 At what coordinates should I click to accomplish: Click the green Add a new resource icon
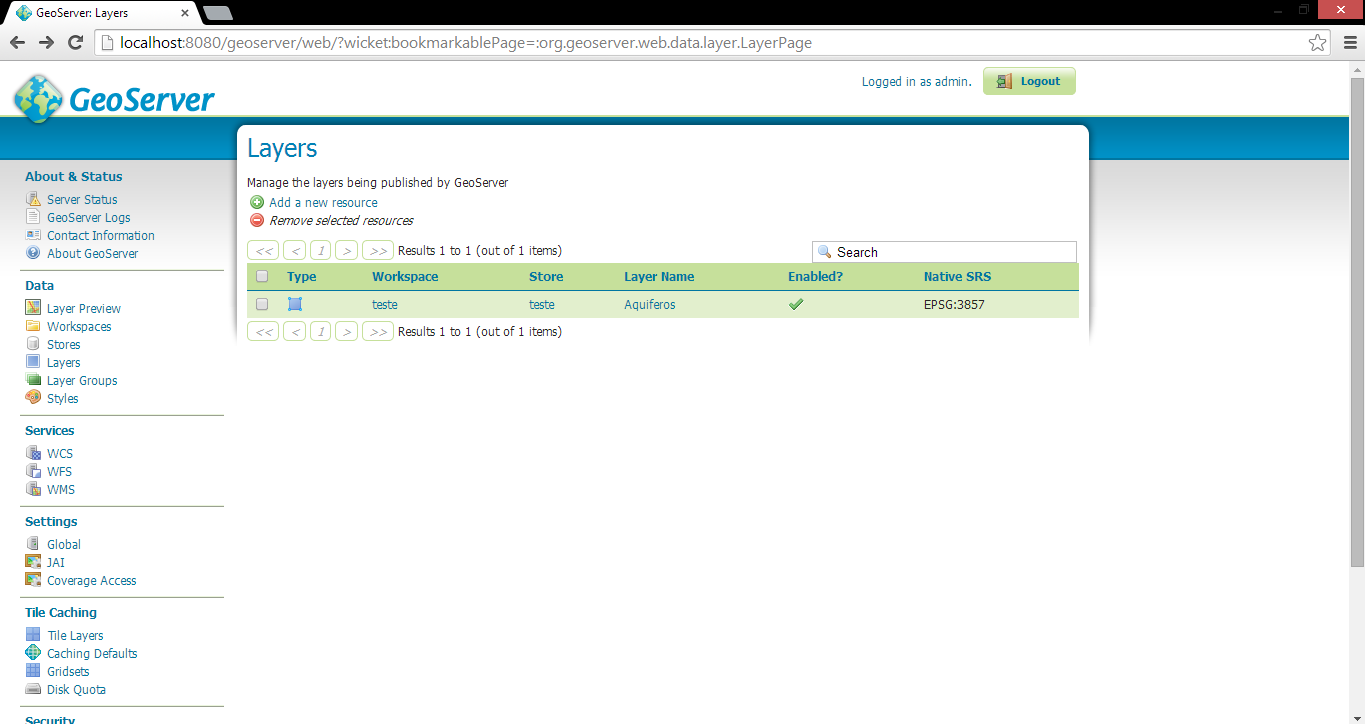(x=257, y=202)
